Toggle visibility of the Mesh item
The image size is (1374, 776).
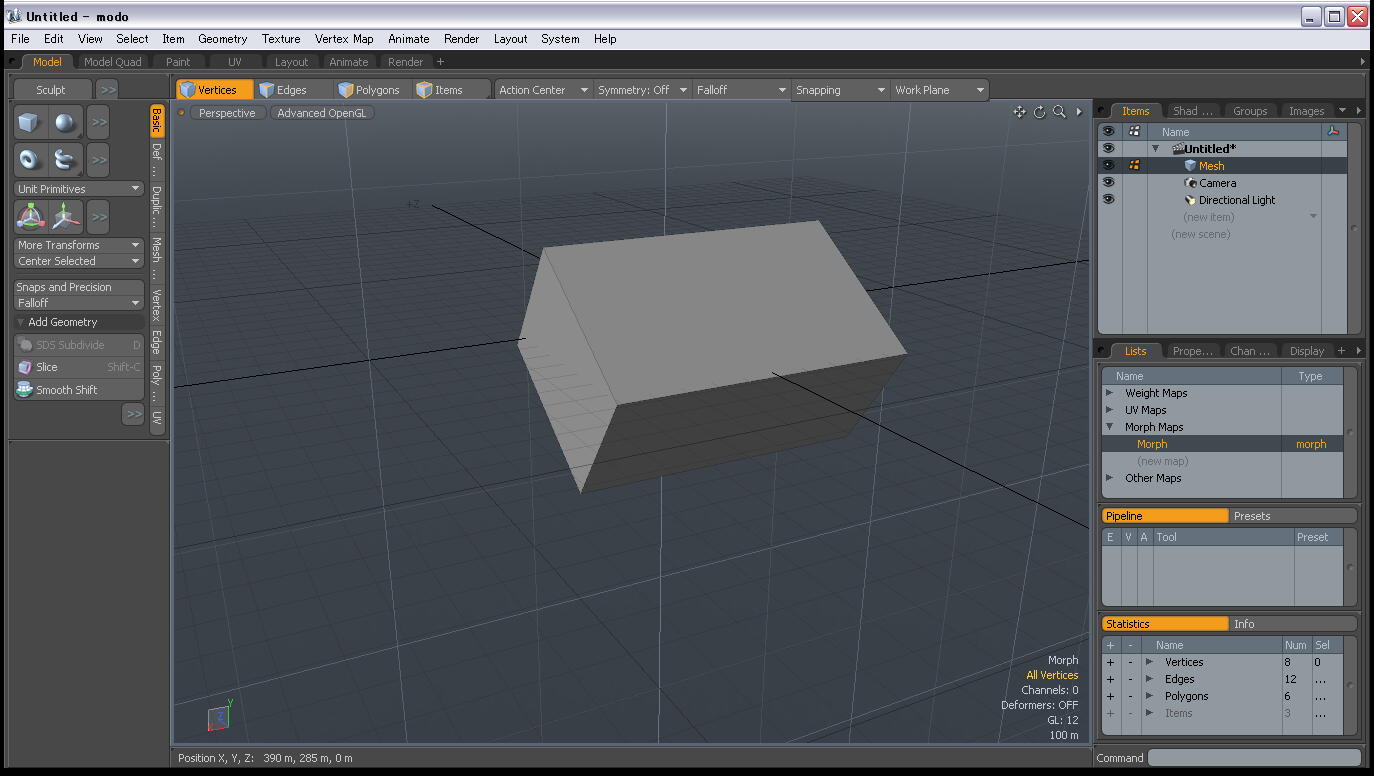tap(1108, 165)
